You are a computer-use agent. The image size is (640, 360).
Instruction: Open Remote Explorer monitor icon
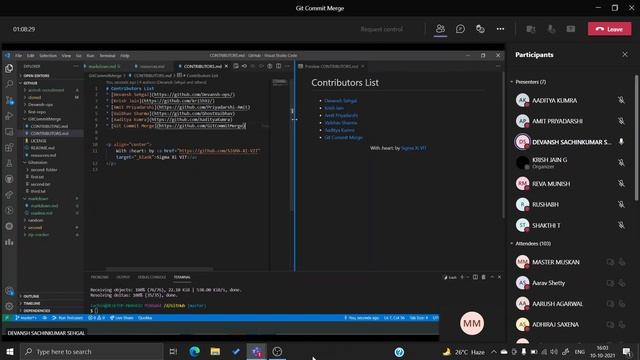tap(9, 132)
